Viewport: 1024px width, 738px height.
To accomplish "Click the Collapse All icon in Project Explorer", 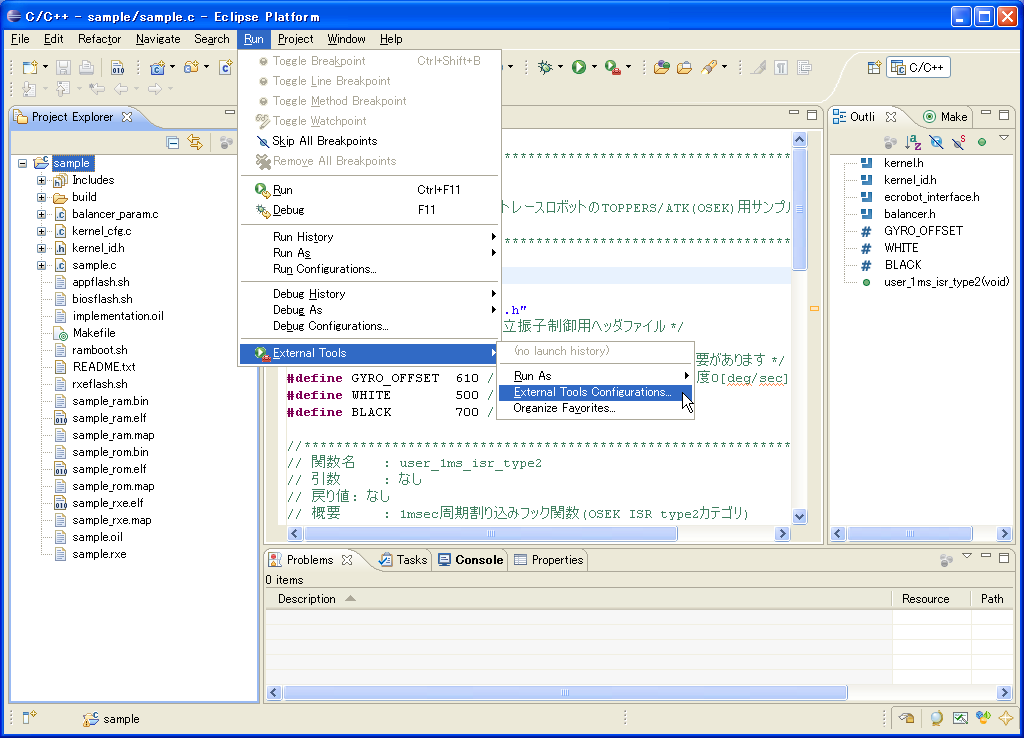I will (x=173, y=142).
